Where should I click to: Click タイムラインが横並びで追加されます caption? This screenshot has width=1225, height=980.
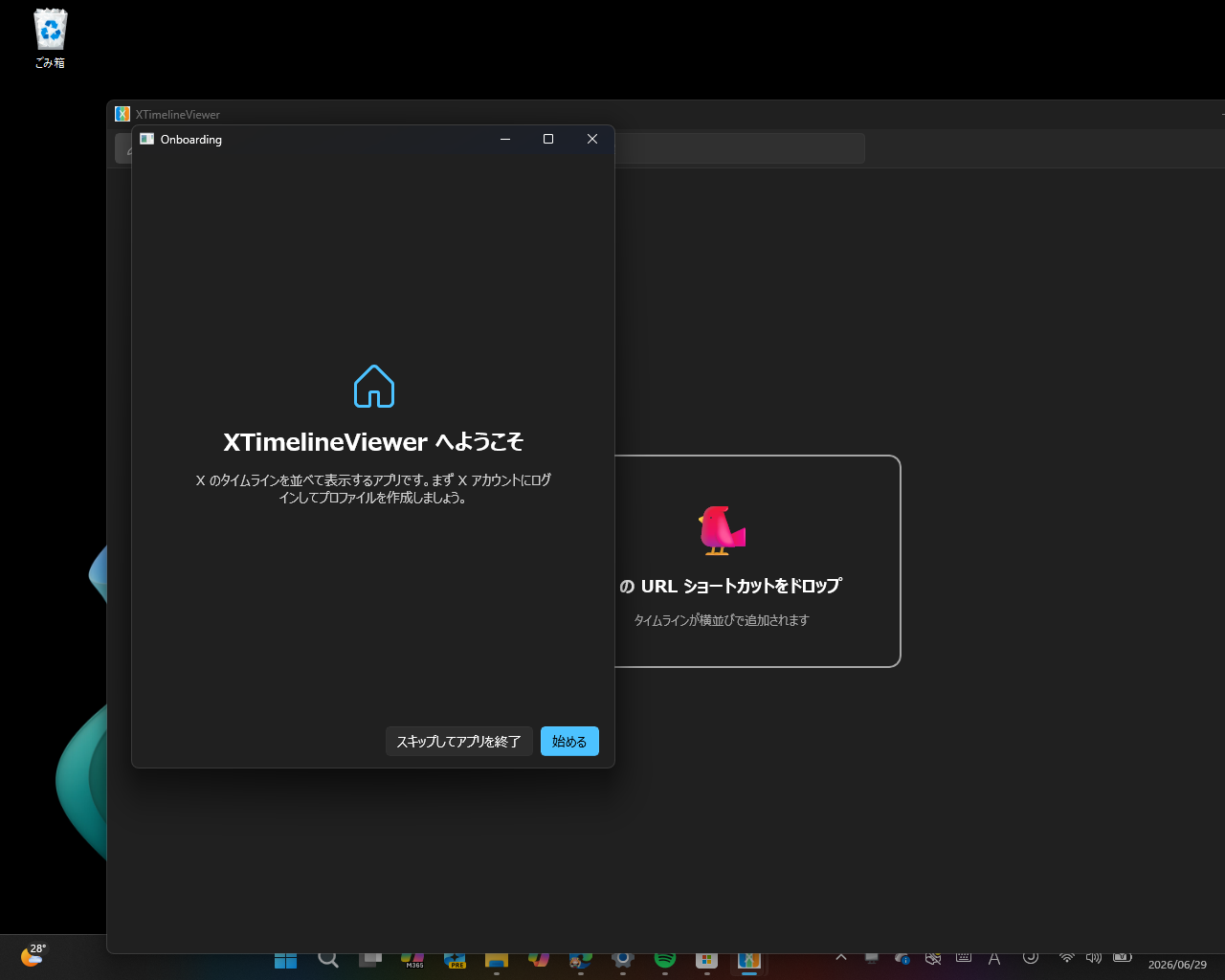pyautogui.click(x=722, y=620)
